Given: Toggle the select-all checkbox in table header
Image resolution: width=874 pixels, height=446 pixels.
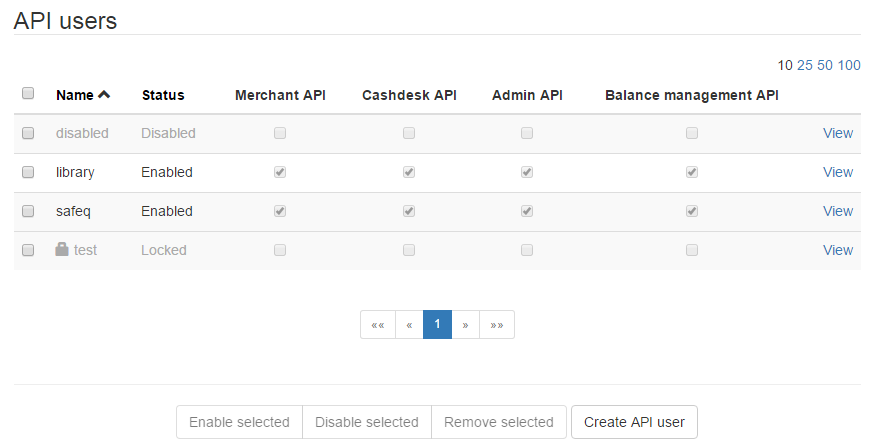Looking at the screenshot, I should [x=28, y=94].
